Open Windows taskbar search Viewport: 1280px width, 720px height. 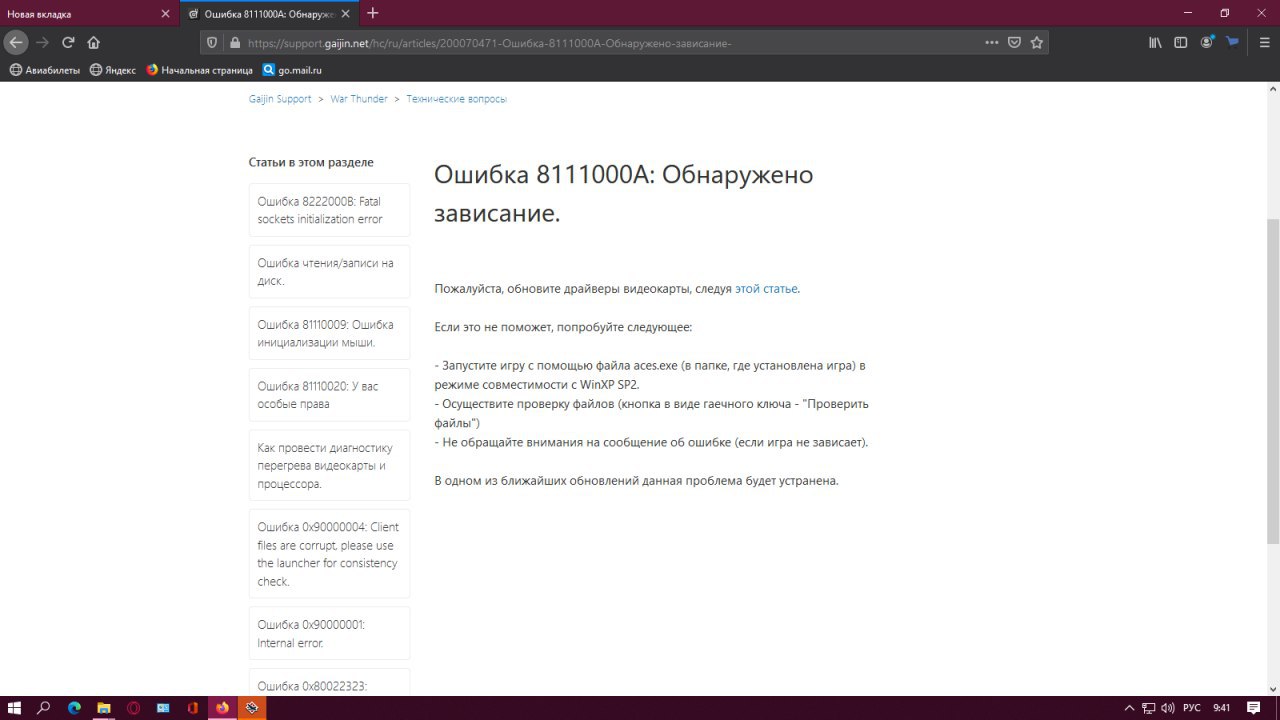[44, 708]
